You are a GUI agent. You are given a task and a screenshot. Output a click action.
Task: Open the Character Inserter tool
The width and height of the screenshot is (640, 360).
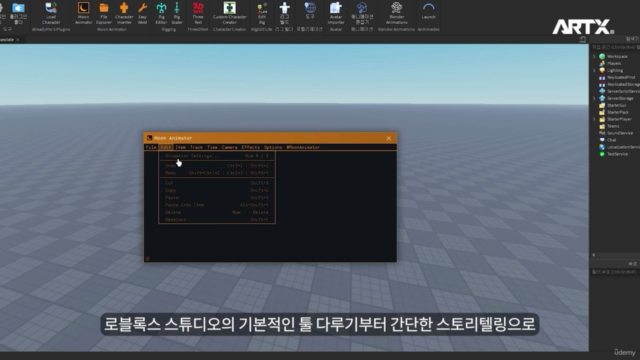124,13
